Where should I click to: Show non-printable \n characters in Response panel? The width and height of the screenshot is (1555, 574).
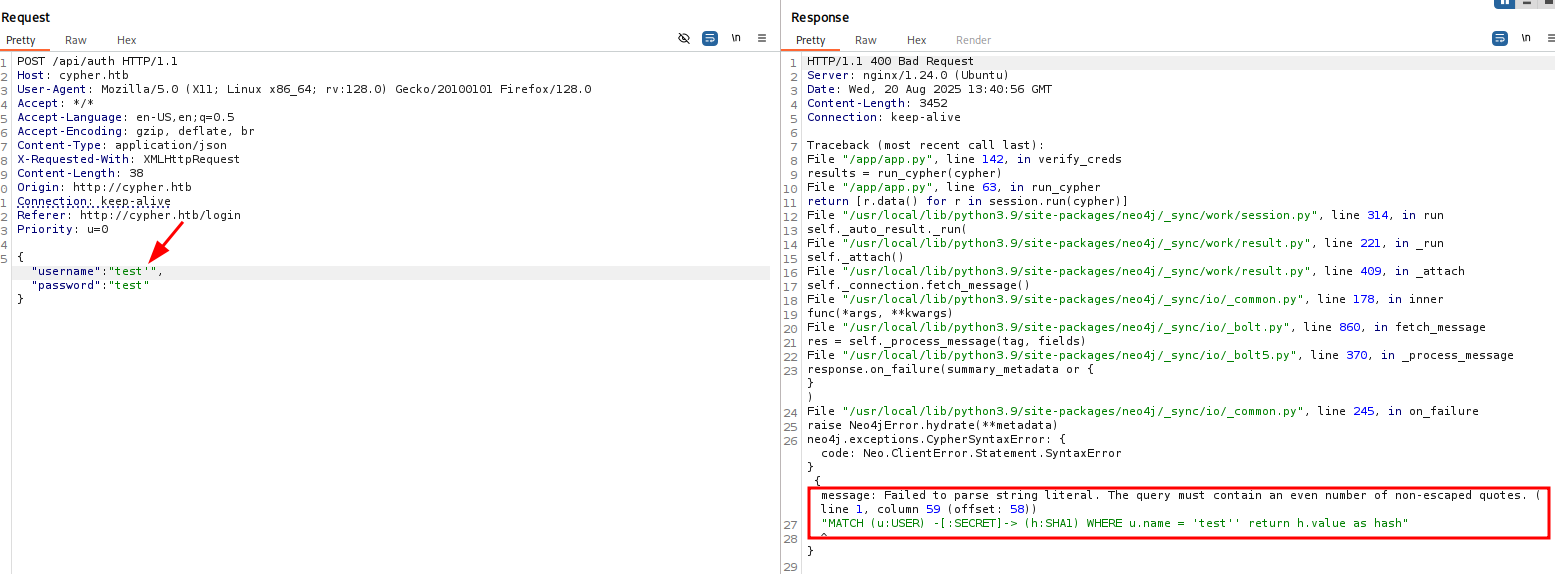[x=1525, y=38]
